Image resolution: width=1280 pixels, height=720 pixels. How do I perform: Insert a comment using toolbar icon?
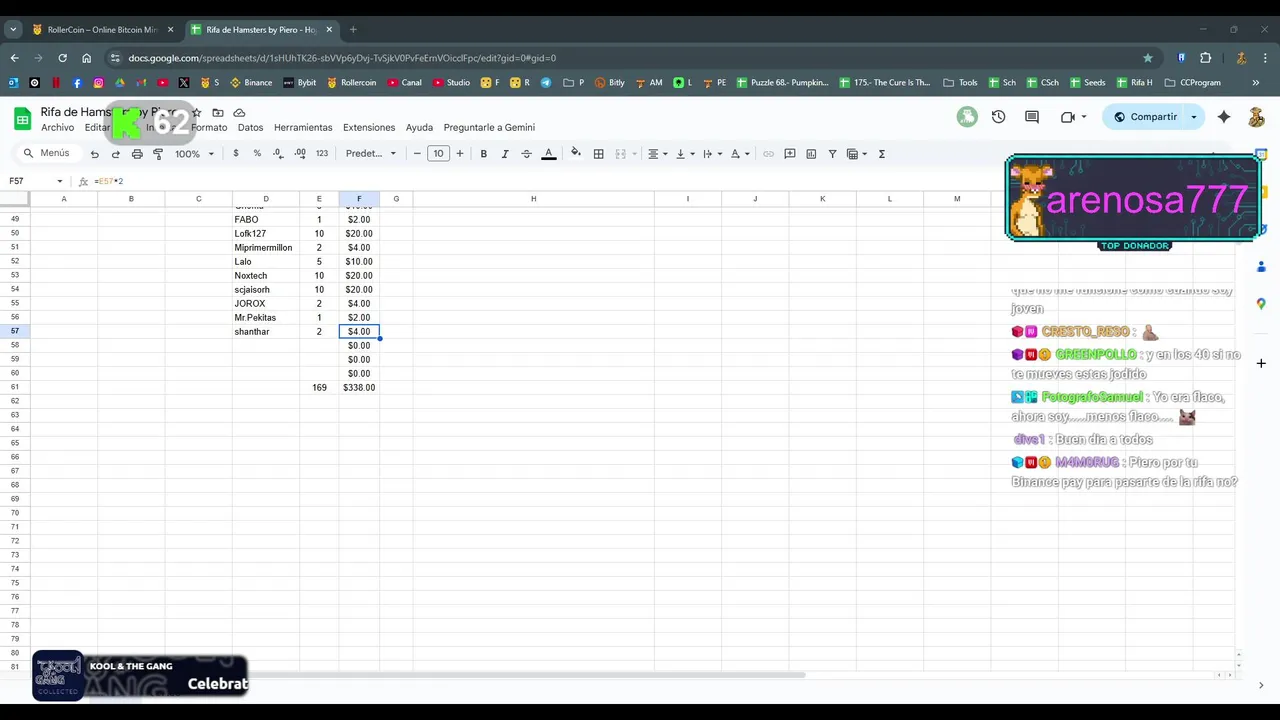point(790,154)
